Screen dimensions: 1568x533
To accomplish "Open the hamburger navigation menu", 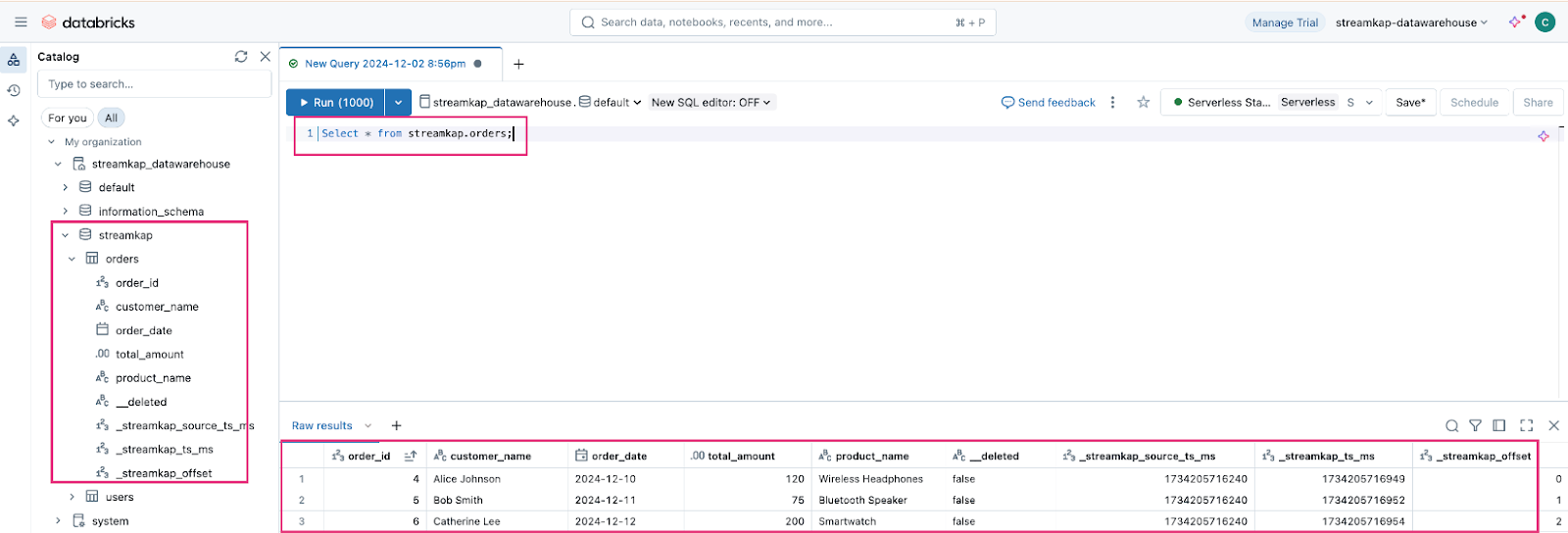I will pos(21,22).
